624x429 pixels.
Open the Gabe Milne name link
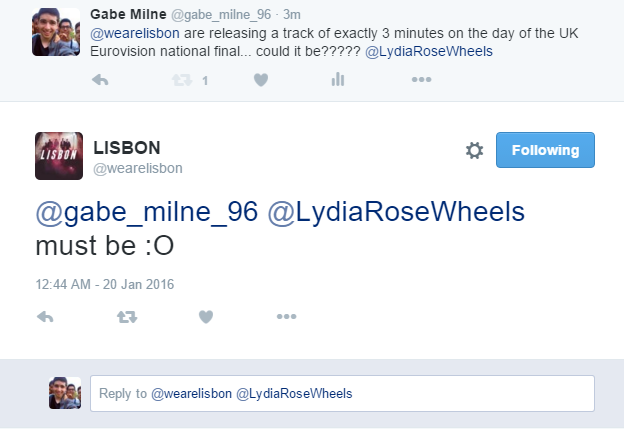128,14
